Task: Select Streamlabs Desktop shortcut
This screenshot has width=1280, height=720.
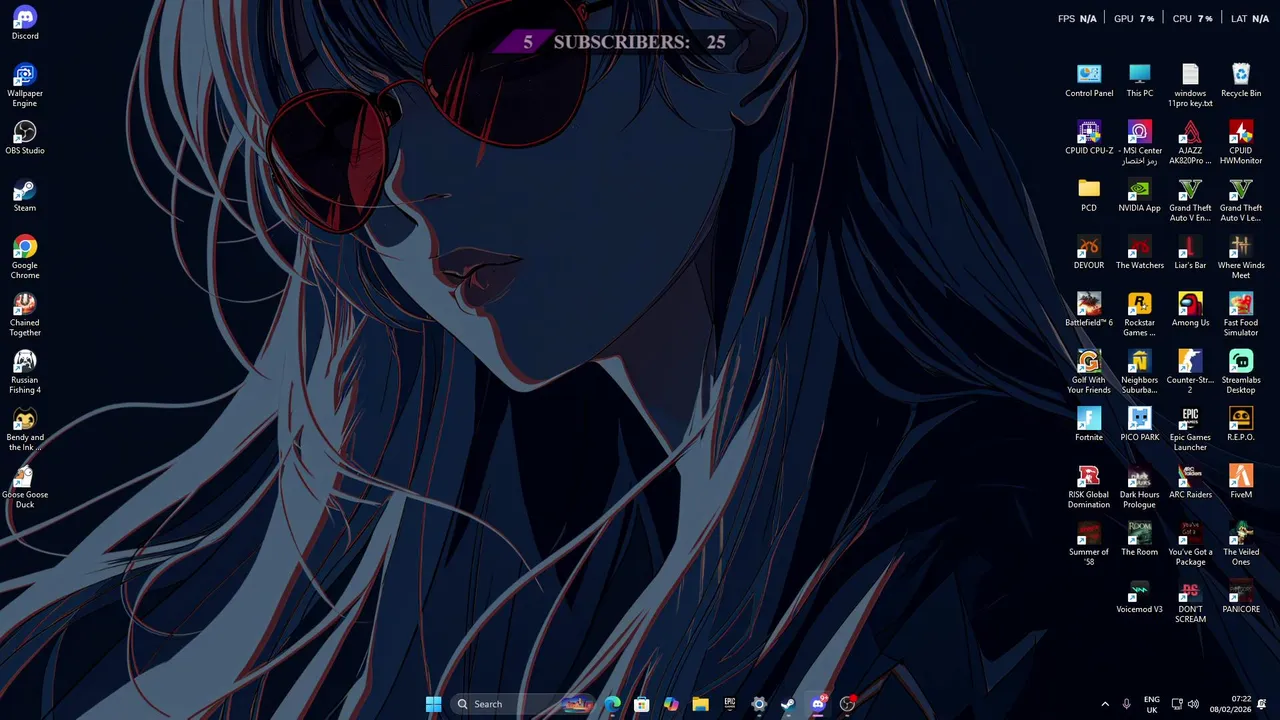Action: point(1241,371)
